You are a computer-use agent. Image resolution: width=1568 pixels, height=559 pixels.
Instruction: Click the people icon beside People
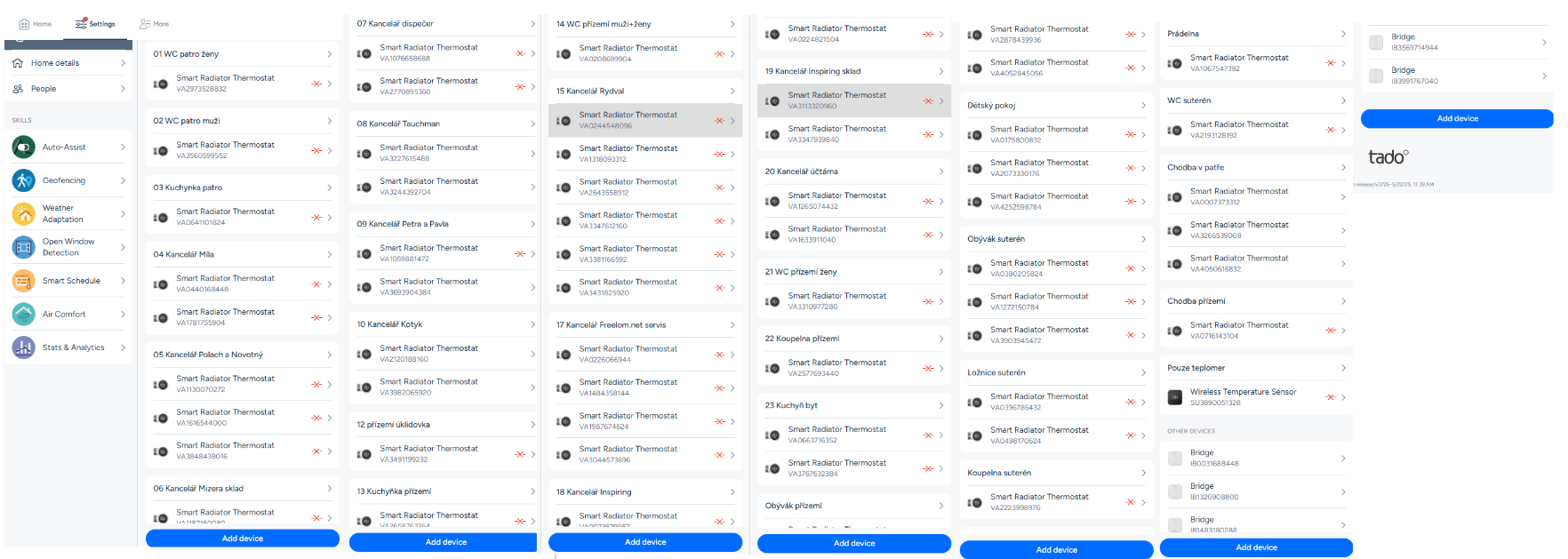coord(18,89)
